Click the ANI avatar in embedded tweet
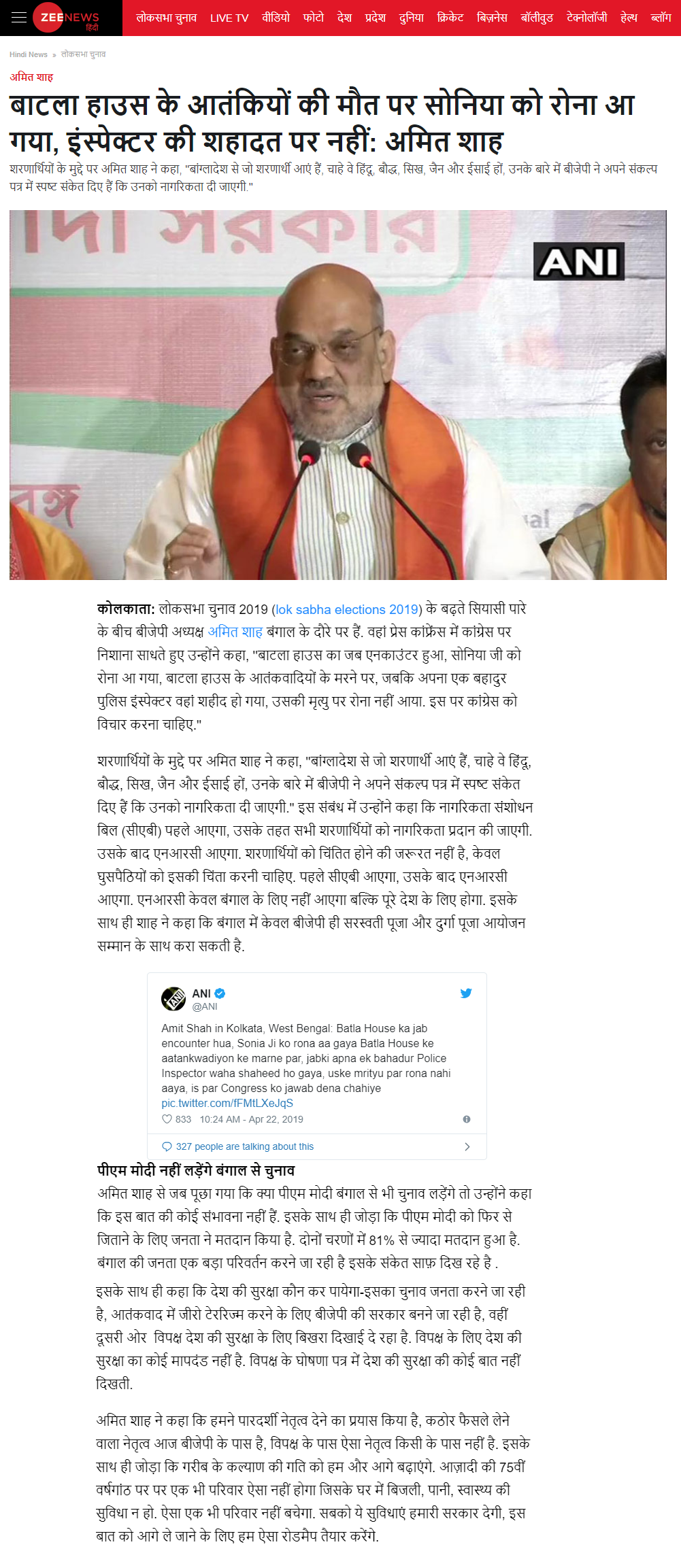Viewport: 681px width, 1568px height. coord(173,999)
